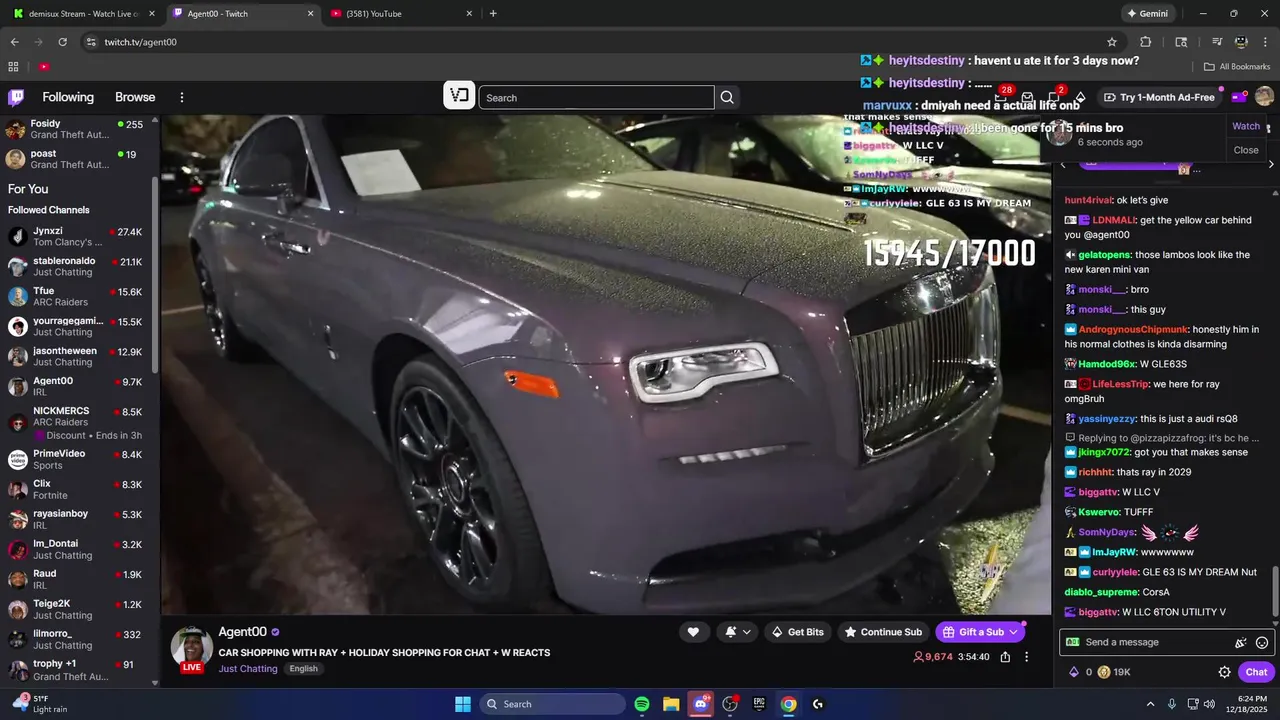Select rayasianboy IRL channel
Screen dimensions: 1280x720
point(76,519)
